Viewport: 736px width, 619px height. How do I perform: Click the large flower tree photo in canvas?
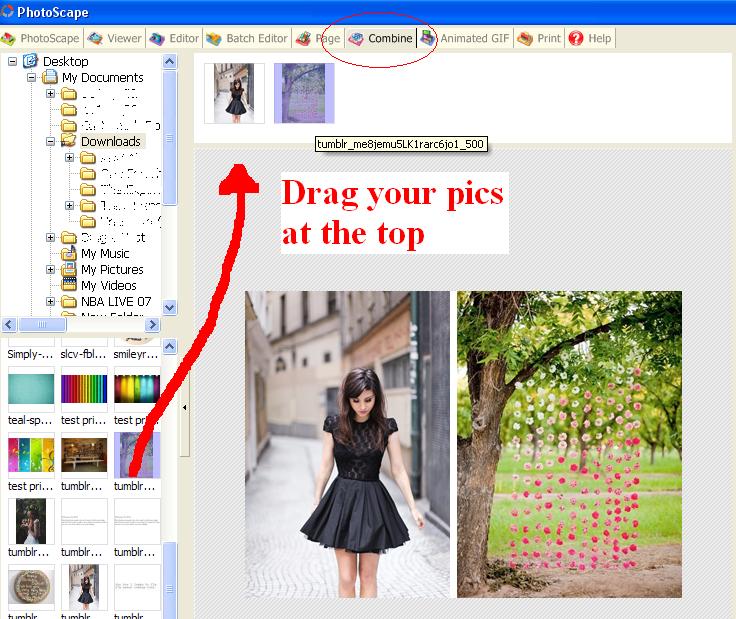569,444
